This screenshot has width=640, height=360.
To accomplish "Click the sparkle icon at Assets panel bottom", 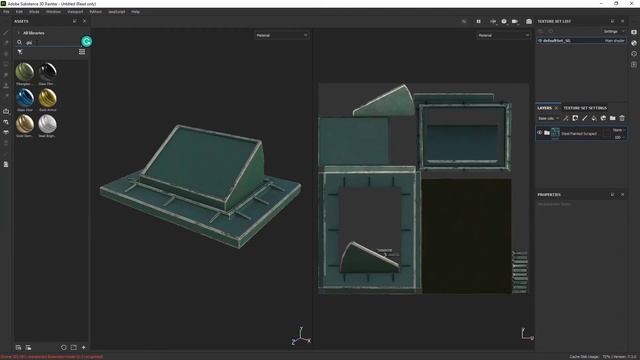I will point(84,347).
